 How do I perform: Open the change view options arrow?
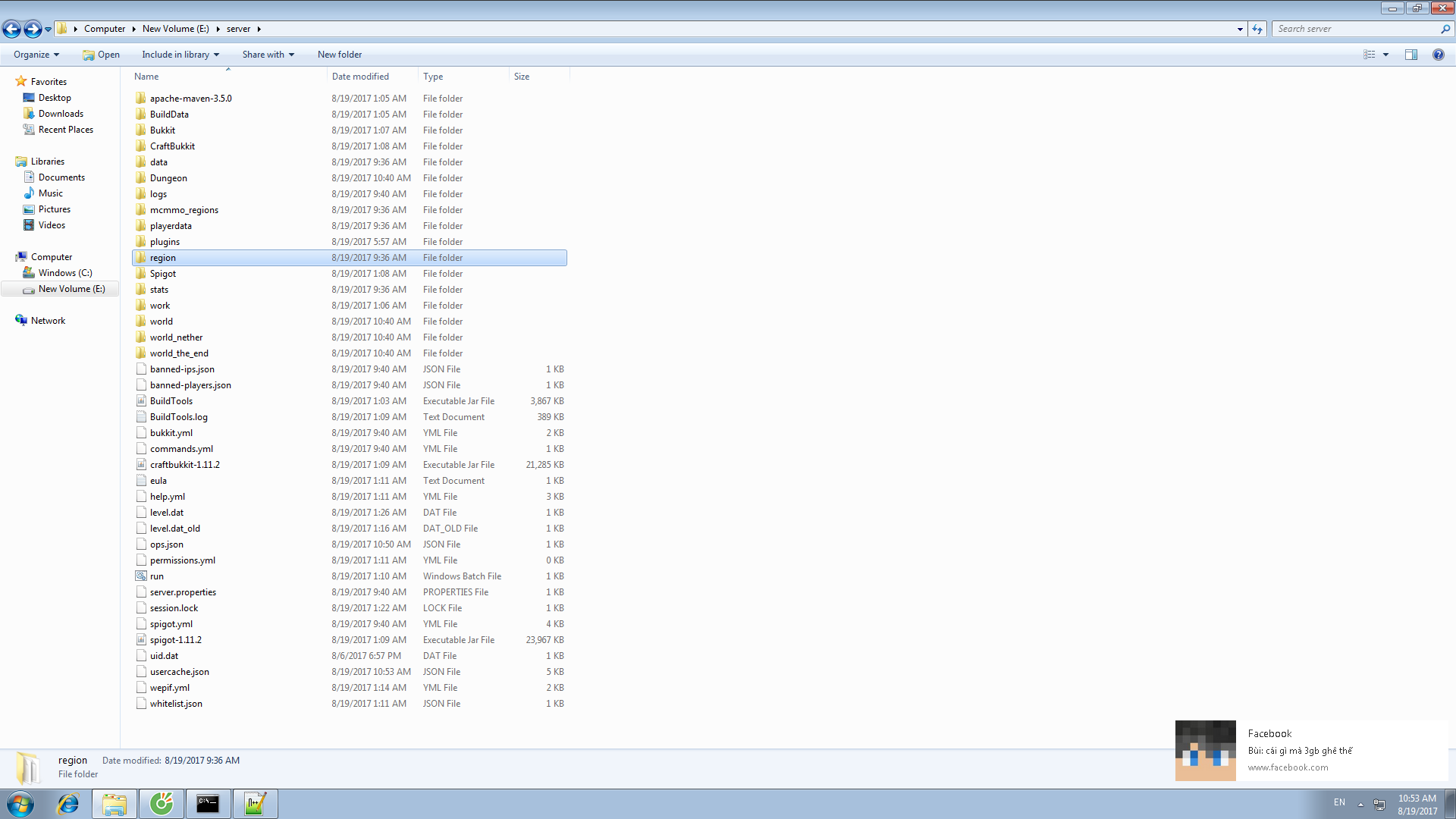point(1385,55)
